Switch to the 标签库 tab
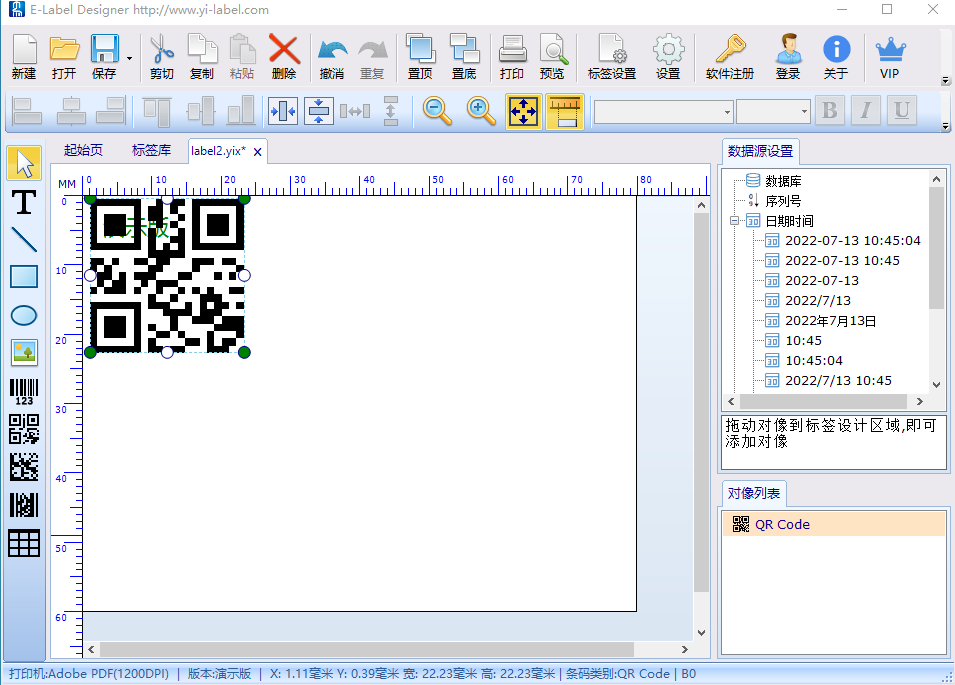The width and height of the screenshot is (955, 685). (152, 150)
